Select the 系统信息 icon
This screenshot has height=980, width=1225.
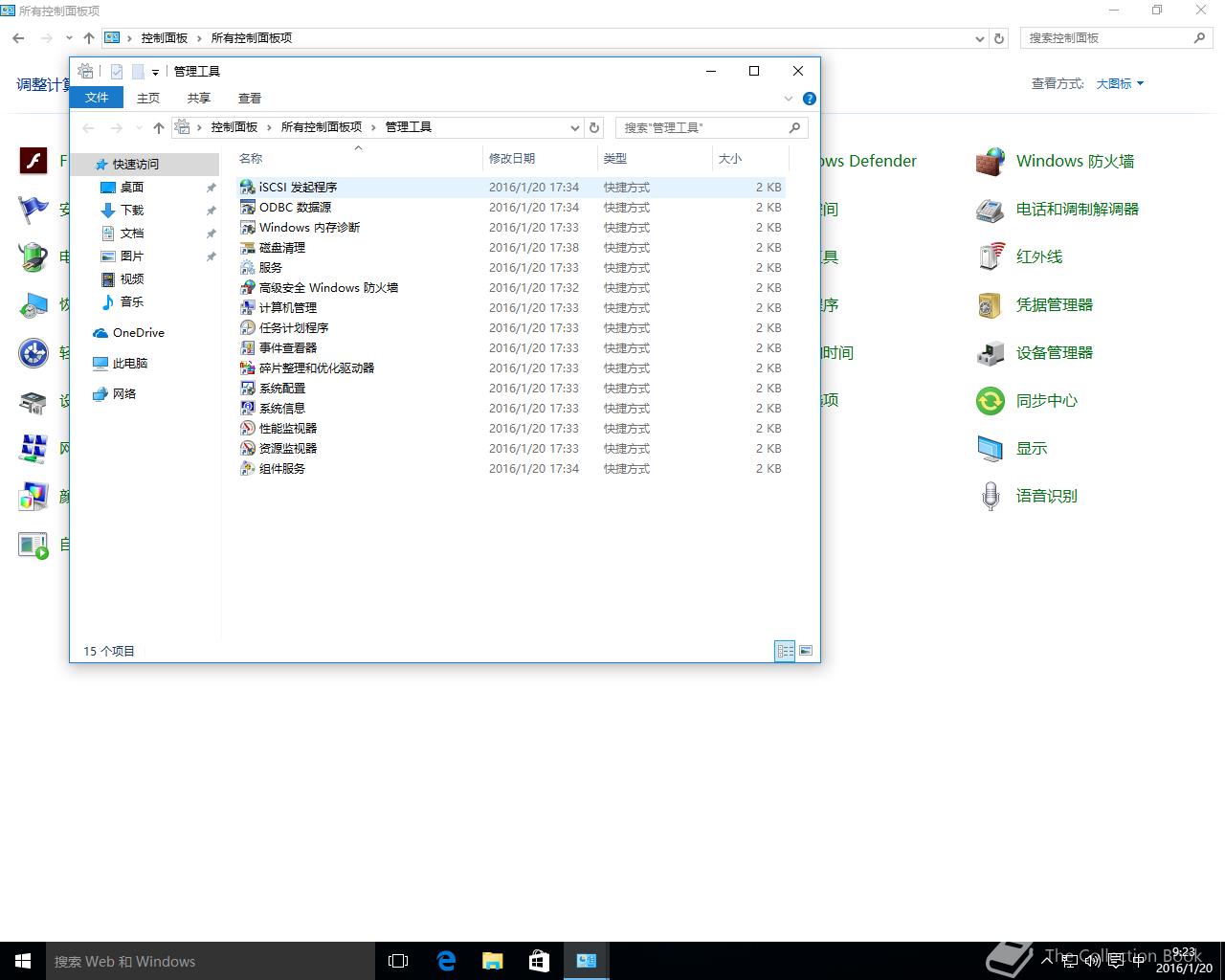(248, 408)
